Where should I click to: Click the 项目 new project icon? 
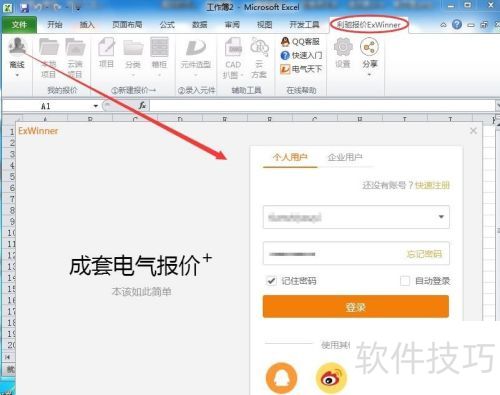click(x=107, y=47)
